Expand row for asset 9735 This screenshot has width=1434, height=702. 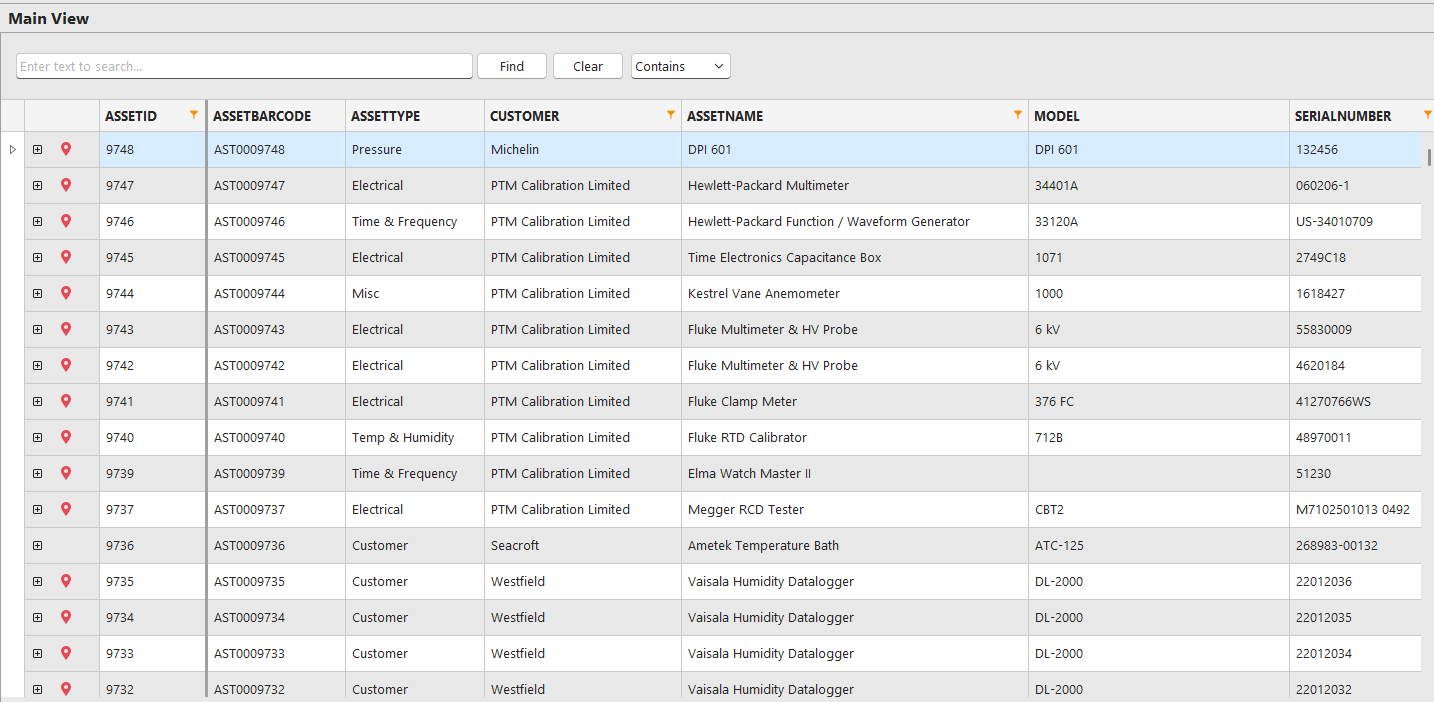click(37, 581)
